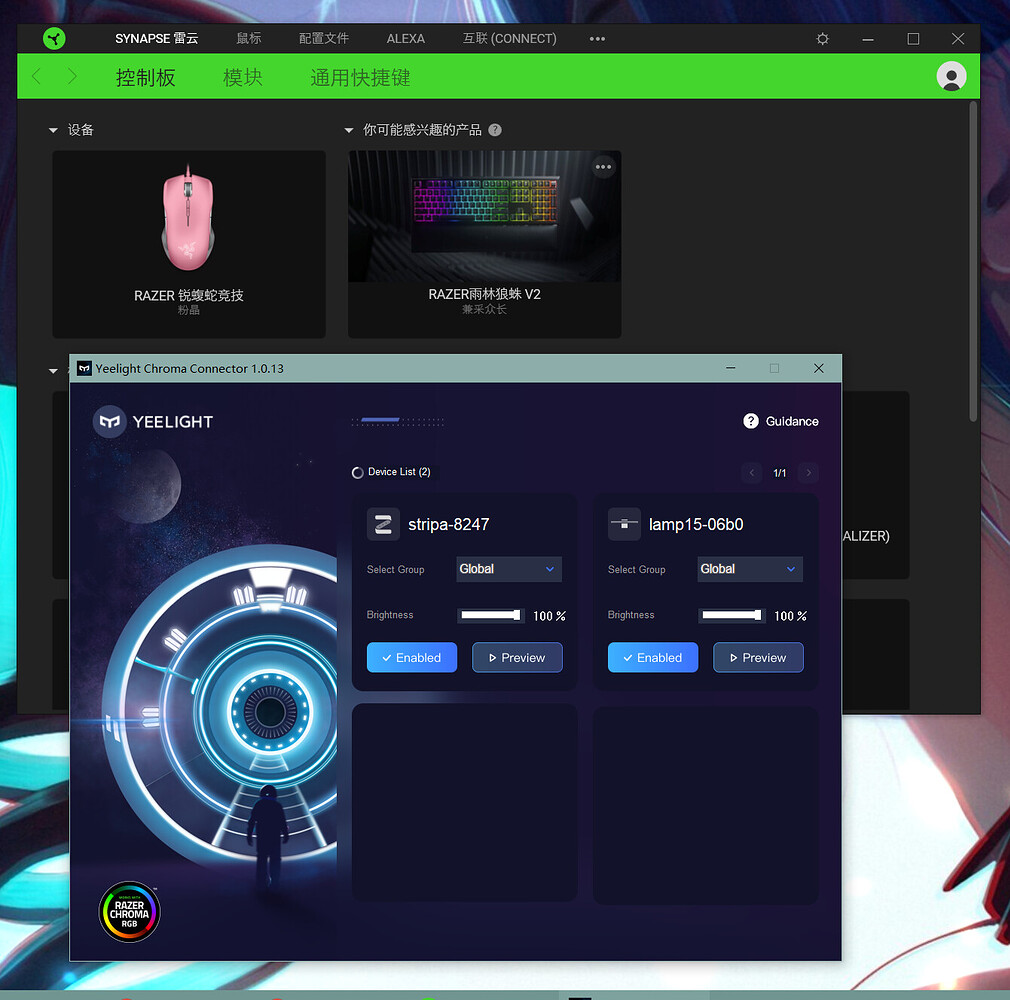Click Yeelight title bar app icon
Viewport: 1010px width, 1000px height.
pos(84,369)
